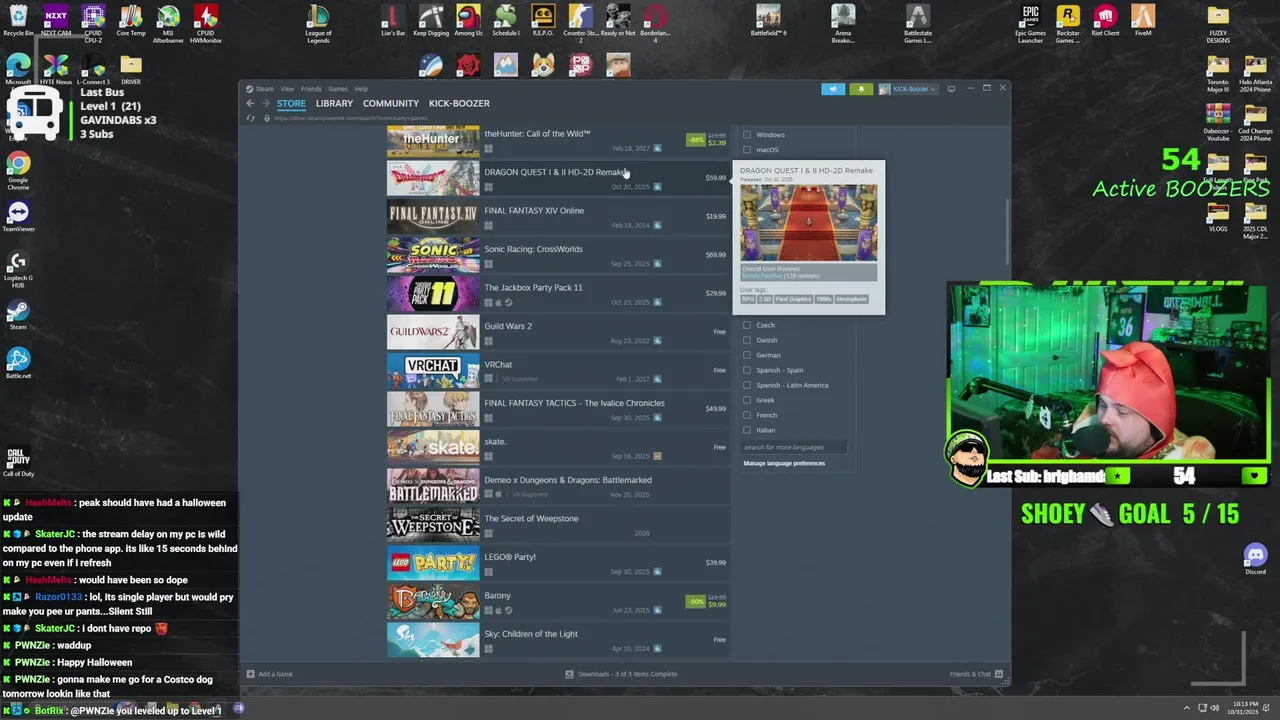The height and width of the screenshot is (720, 1280).
Task: Check the macOS filter checkbox
Action: tap(747, 150)
